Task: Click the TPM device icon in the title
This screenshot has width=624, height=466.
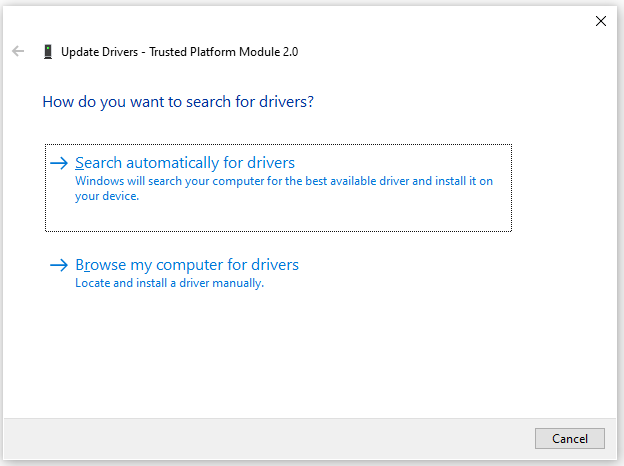Action: pos(48,52)
